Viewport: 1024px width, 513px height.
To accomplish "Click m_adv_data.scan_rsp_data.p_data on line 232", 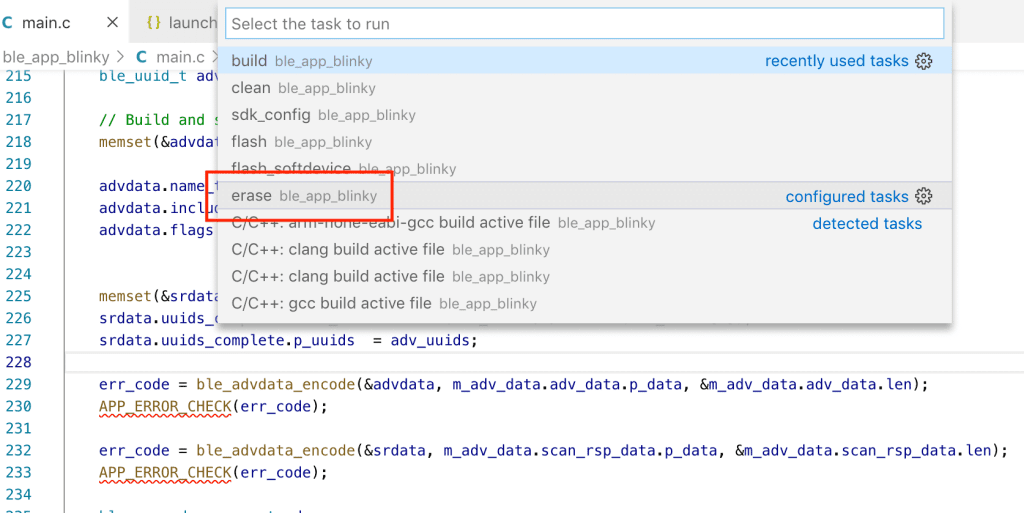I will click(x=580, y=450).
